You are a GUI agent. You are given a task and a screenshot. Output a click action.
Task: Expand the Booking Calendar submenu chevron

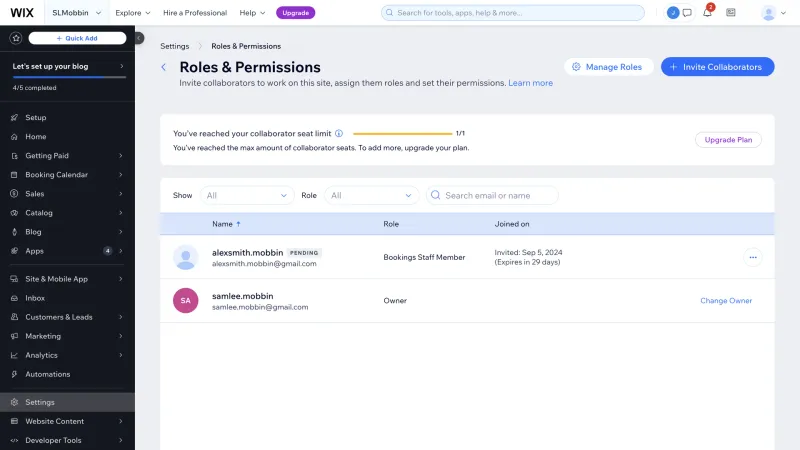tap(121, 174)
